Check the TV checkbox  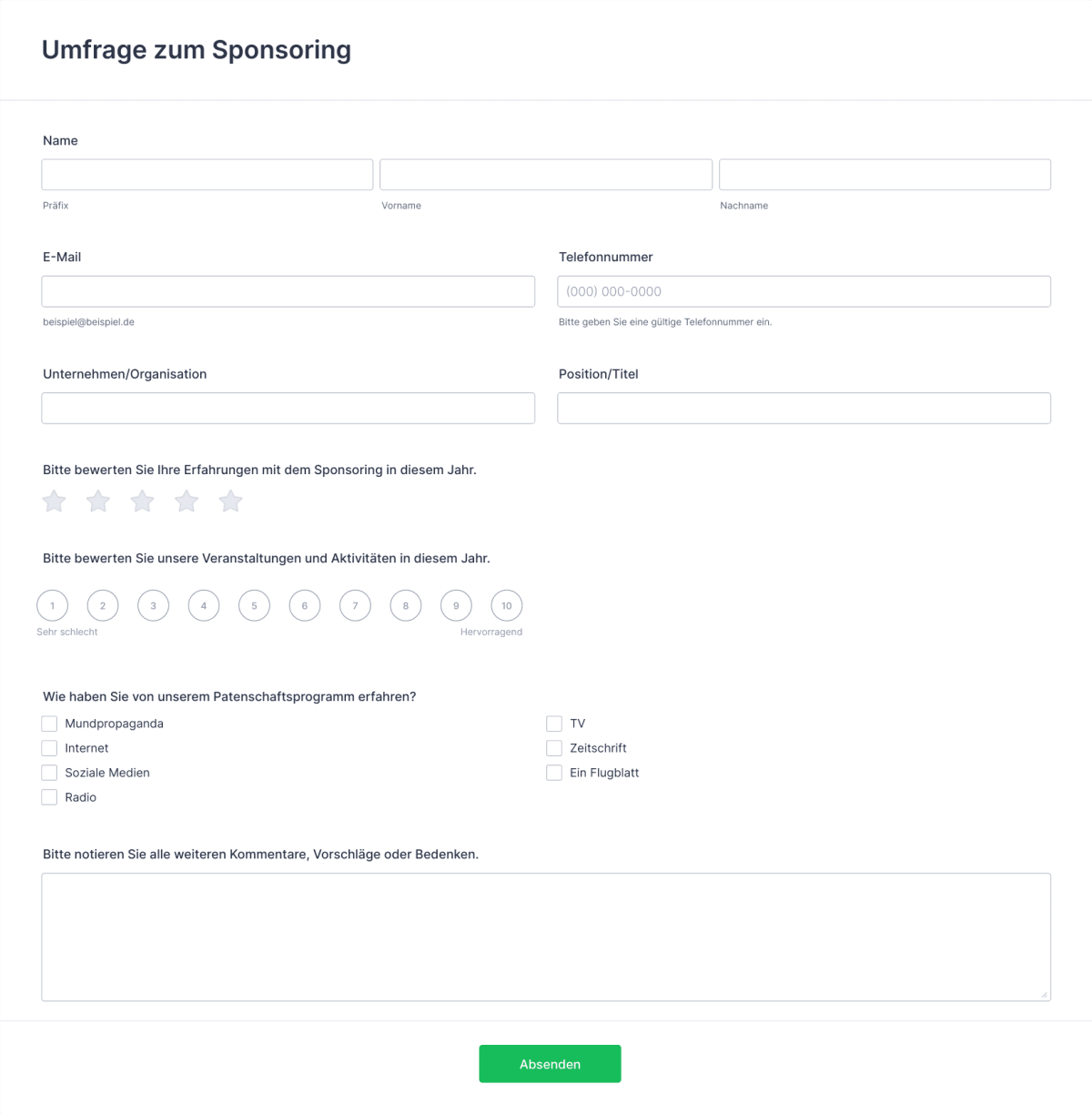pyautogui.click(x=554, y=723)
